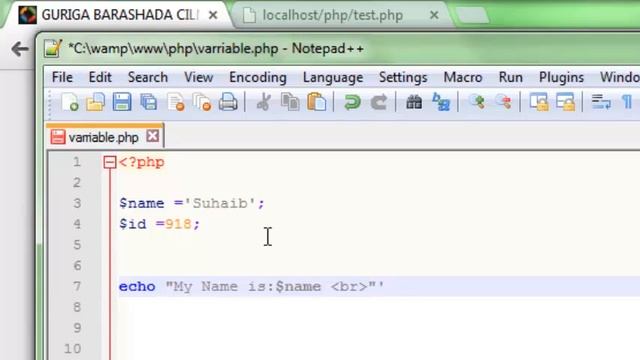Close the localhost/php/test.php browser tab
Image resolution: width=640 pixels, height=360 pixels.
(x=434, y=16)
